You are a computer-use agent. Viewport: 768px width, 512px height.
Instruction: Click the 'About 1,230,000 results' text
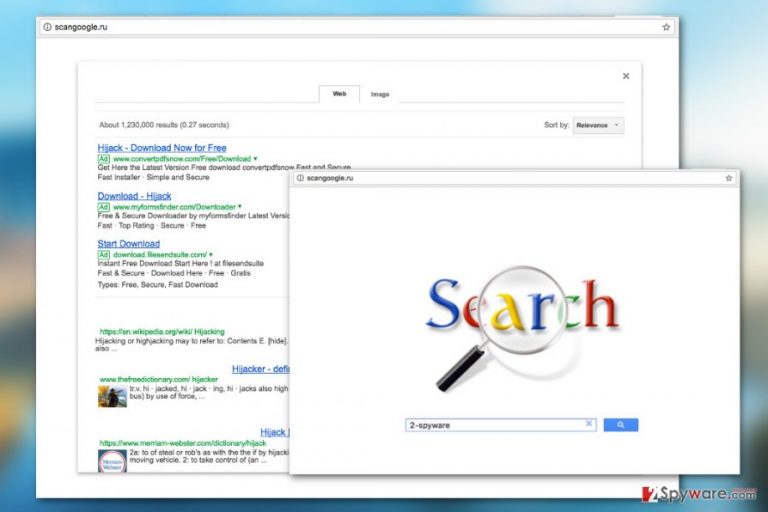tap(164, 125)
